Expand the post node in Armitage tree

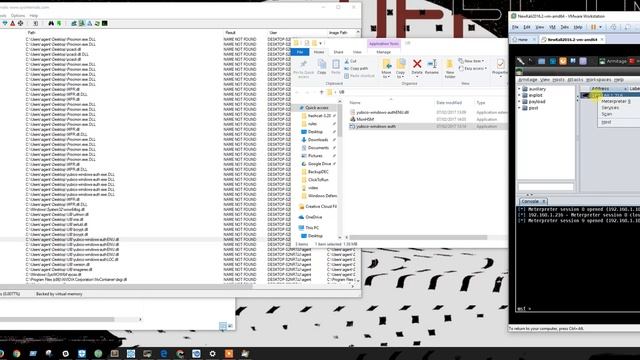coord(520,108)
